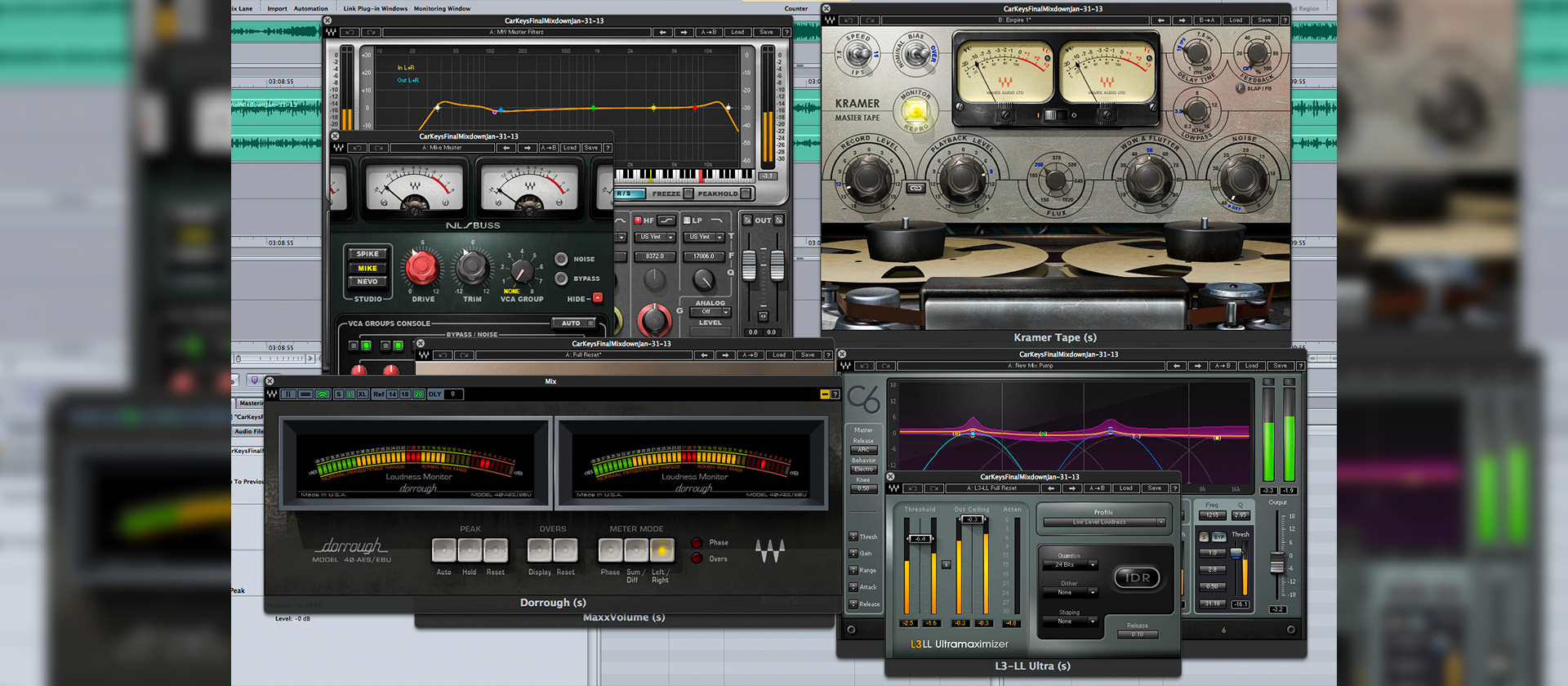Click left phase invert icon beside OUT
Screen dimensions: 1568x686
(x=747, y=220)
